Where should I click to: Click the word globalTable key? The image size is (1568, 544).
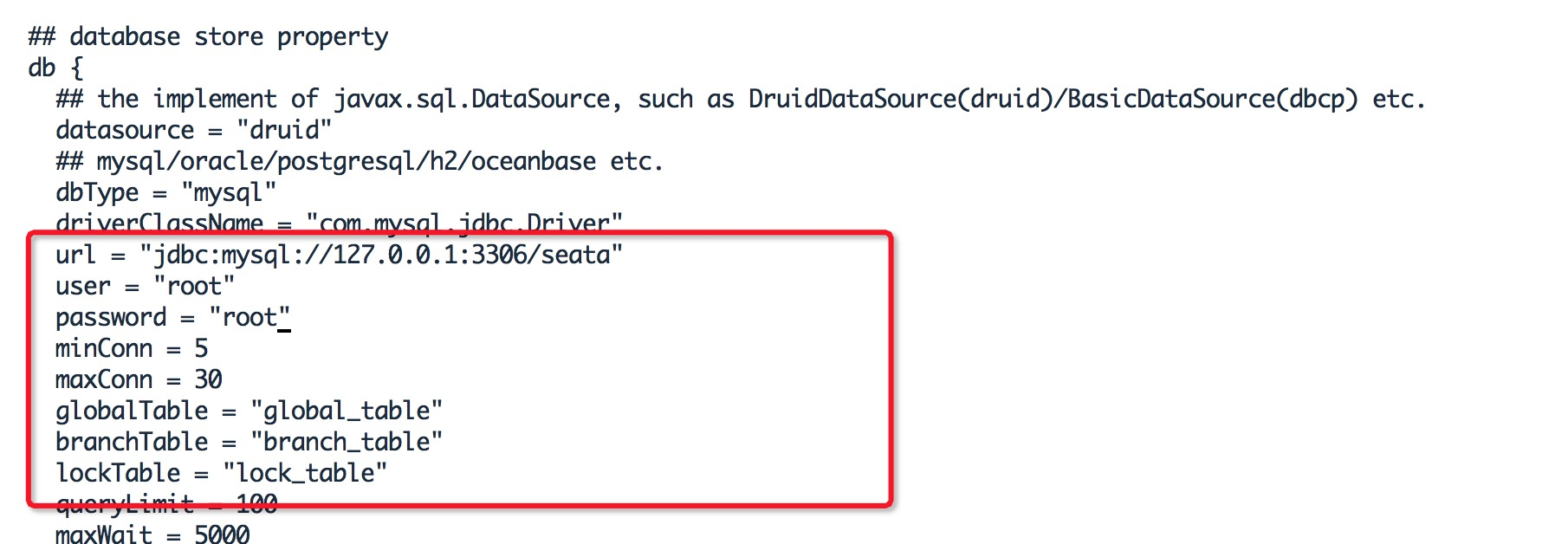click(132, 411)
